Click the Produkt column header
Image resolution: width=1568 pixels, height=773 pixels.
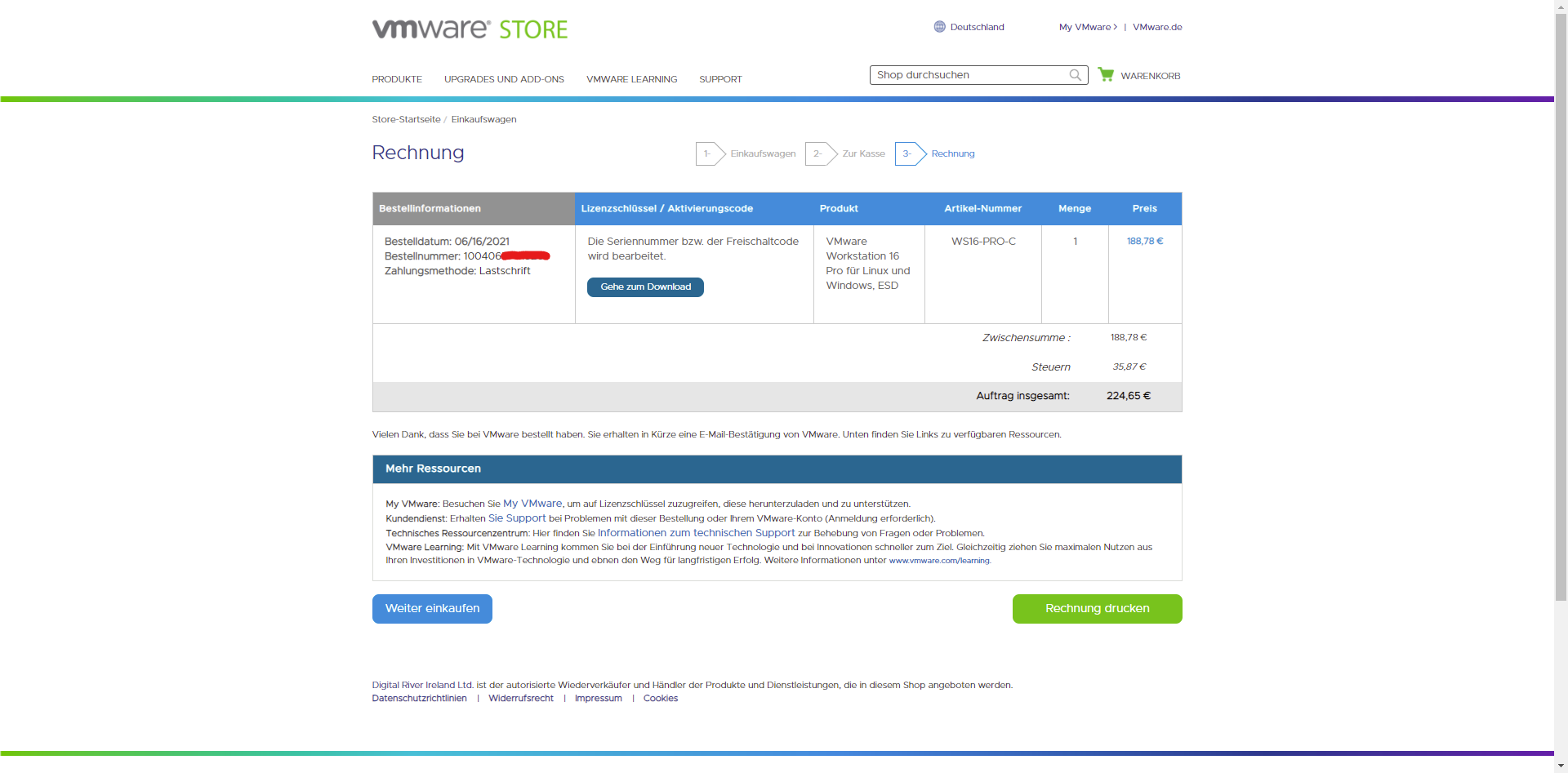pyautogui.click(x=839, y=208)
